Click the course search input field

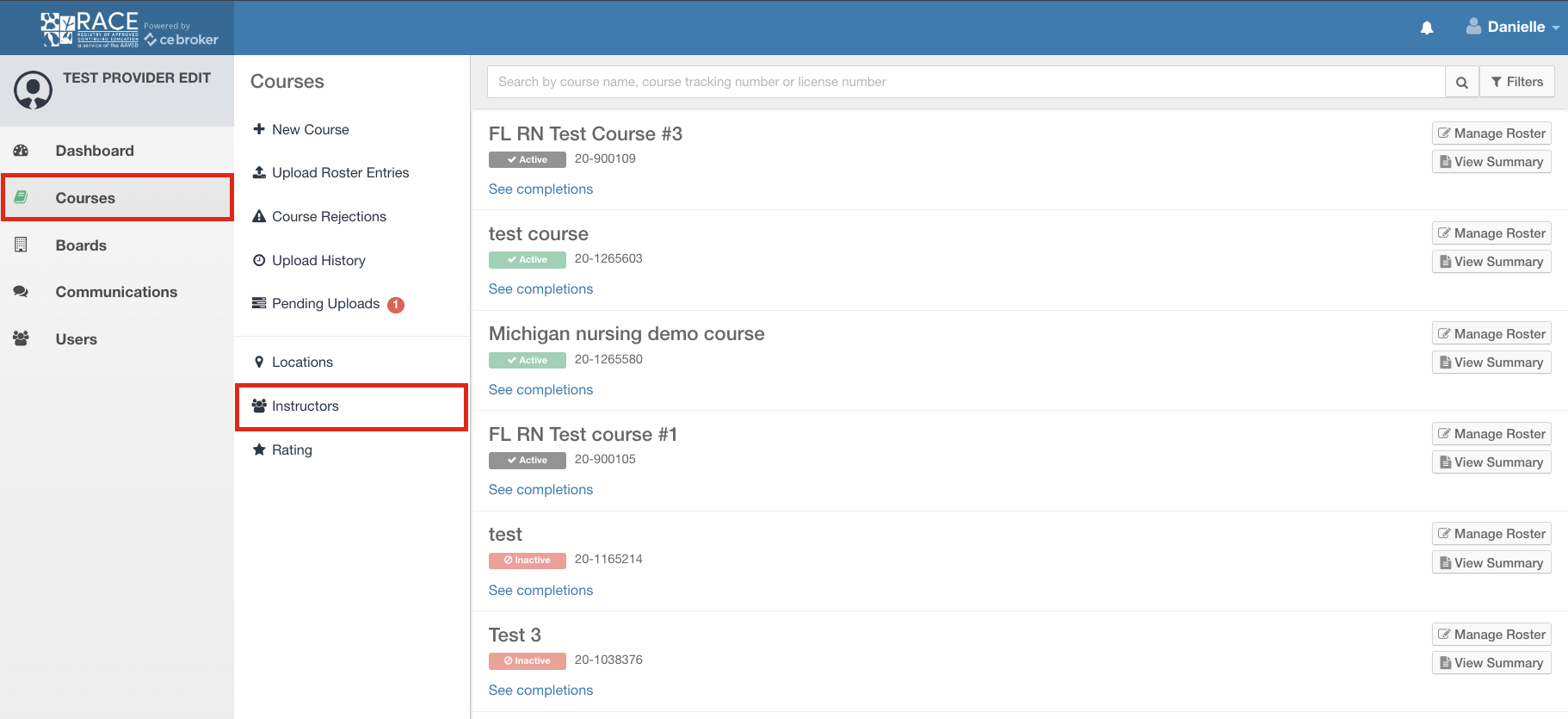click(x=964, y=82)
